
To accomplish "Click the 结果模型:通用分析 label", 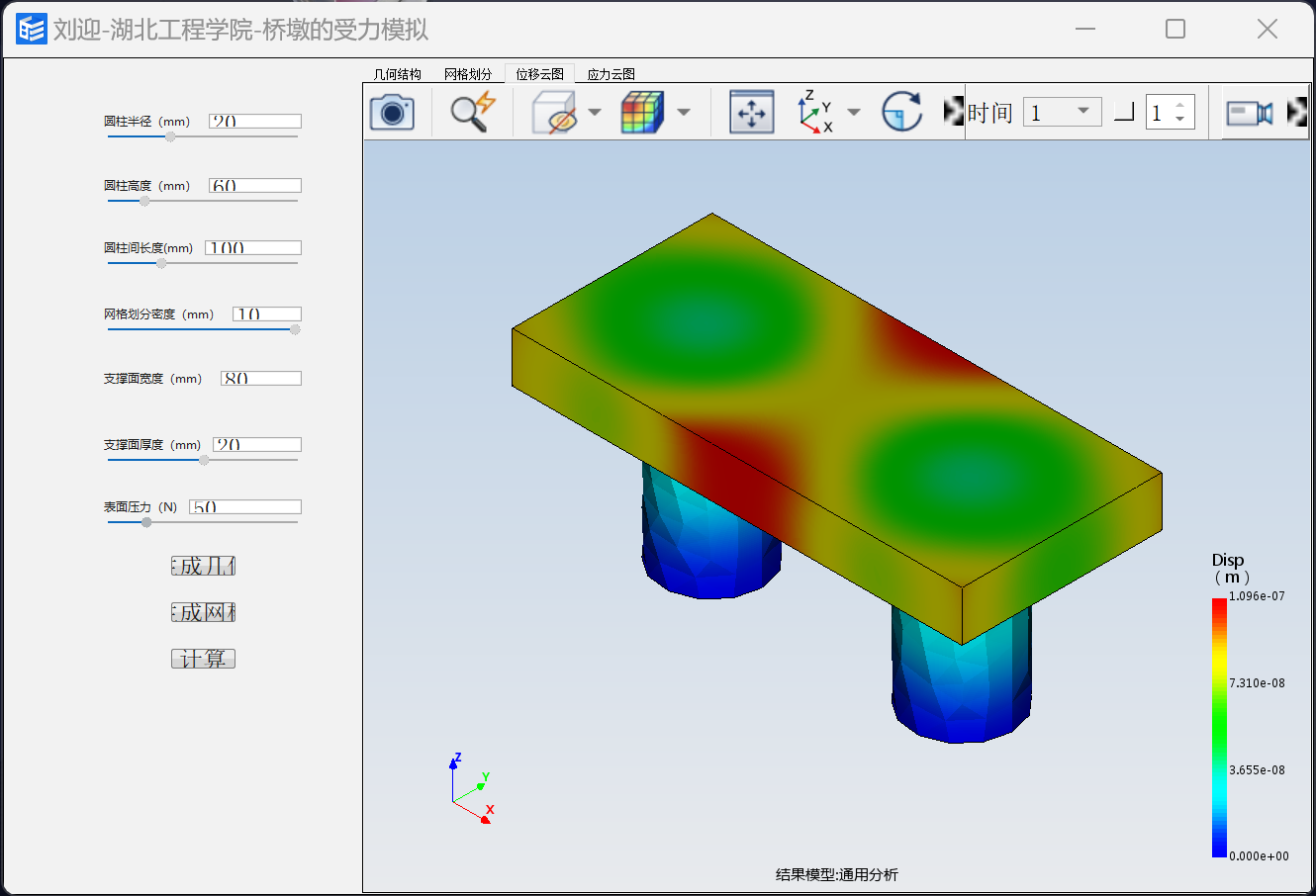I will pos(837,874).
